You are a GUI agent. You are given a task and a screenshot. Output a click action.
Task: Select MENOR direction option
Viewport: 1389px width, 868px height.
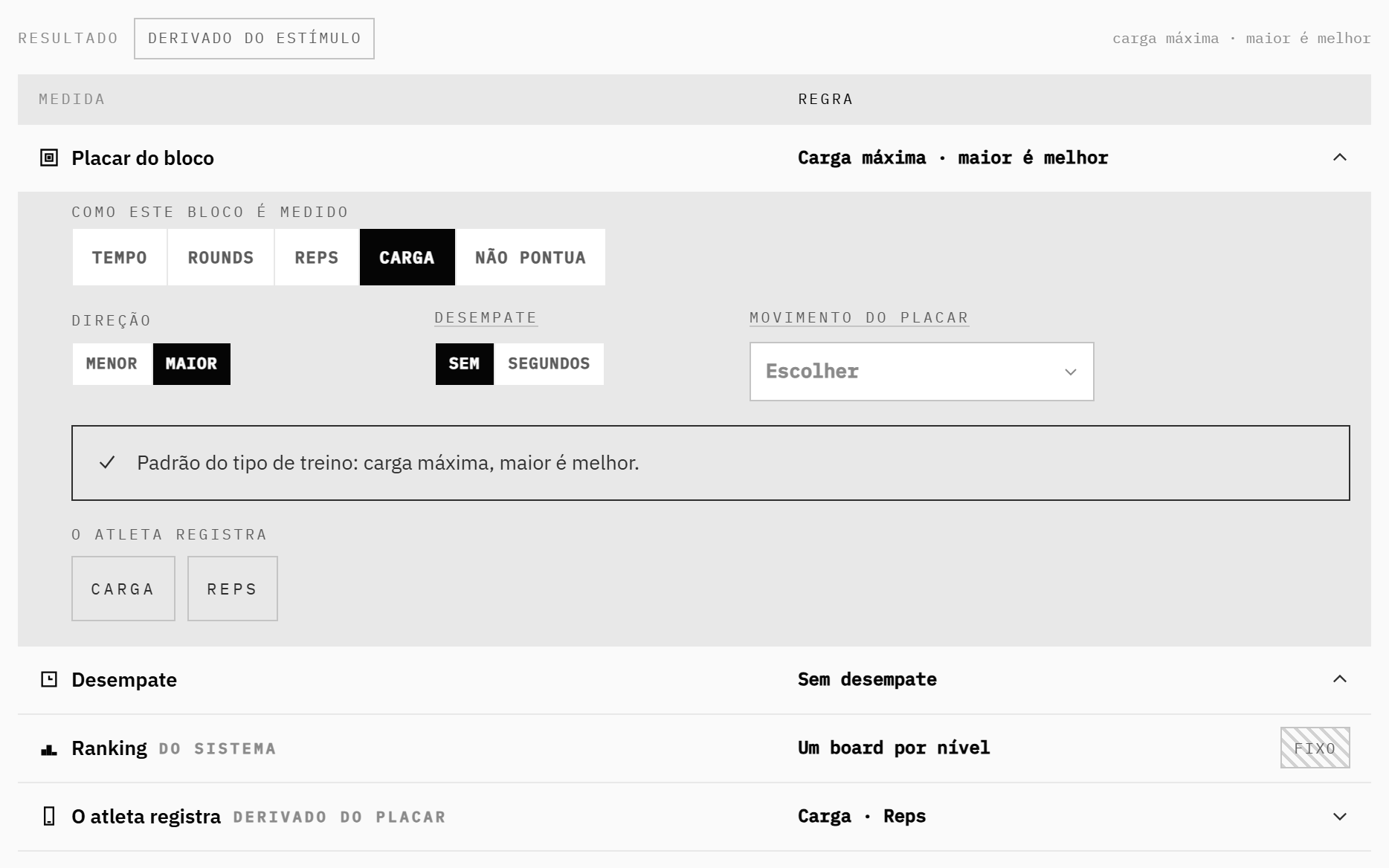click(x=112, y=364)
